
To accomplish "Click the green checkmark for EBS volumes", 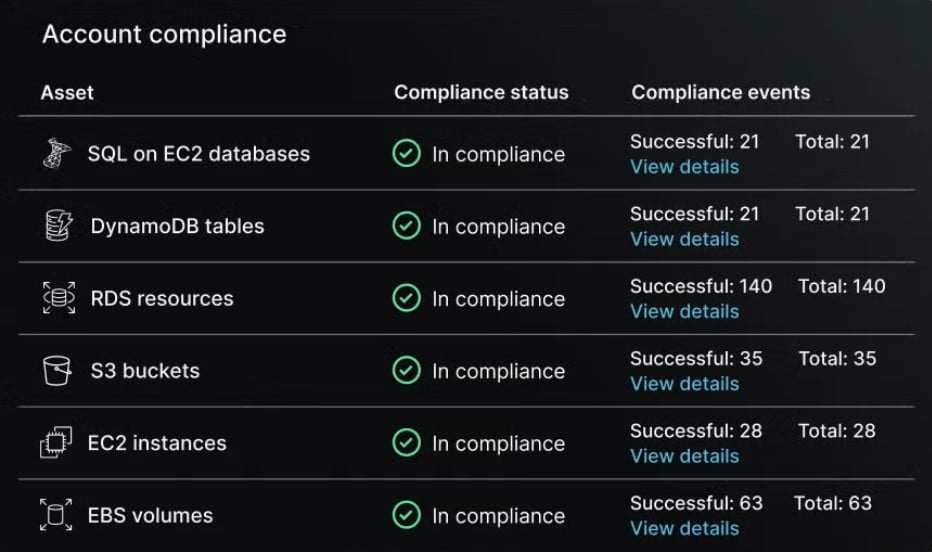I will pyautogui.click(x=407, y=515).
